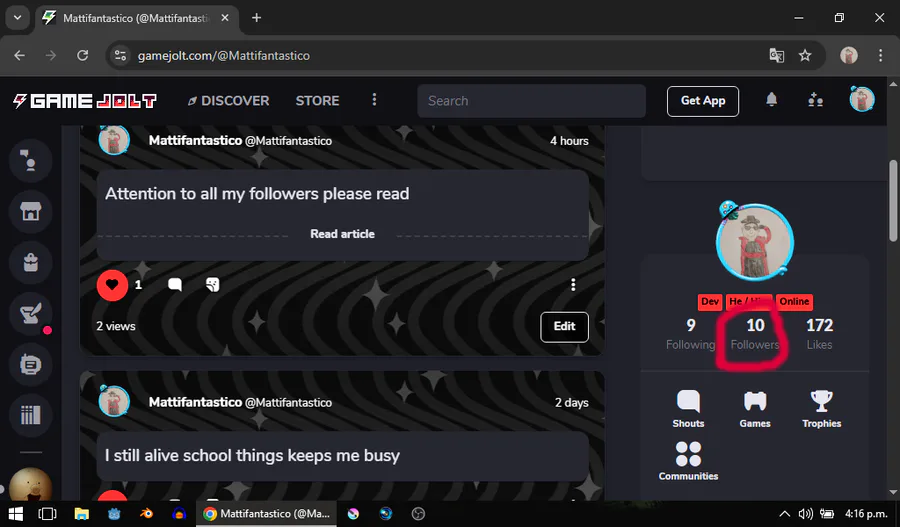The width and height of the screenshot is (900, 527).
Task: Open the top navigation more-options menu
Action: [374, 100]
